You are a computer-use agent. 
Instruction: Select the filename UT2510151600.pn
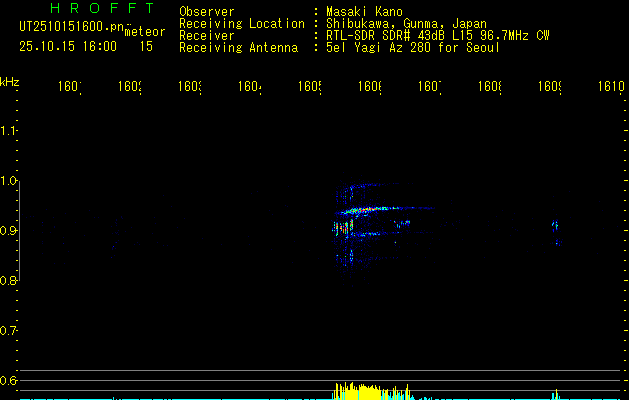[x=72, y=27]
